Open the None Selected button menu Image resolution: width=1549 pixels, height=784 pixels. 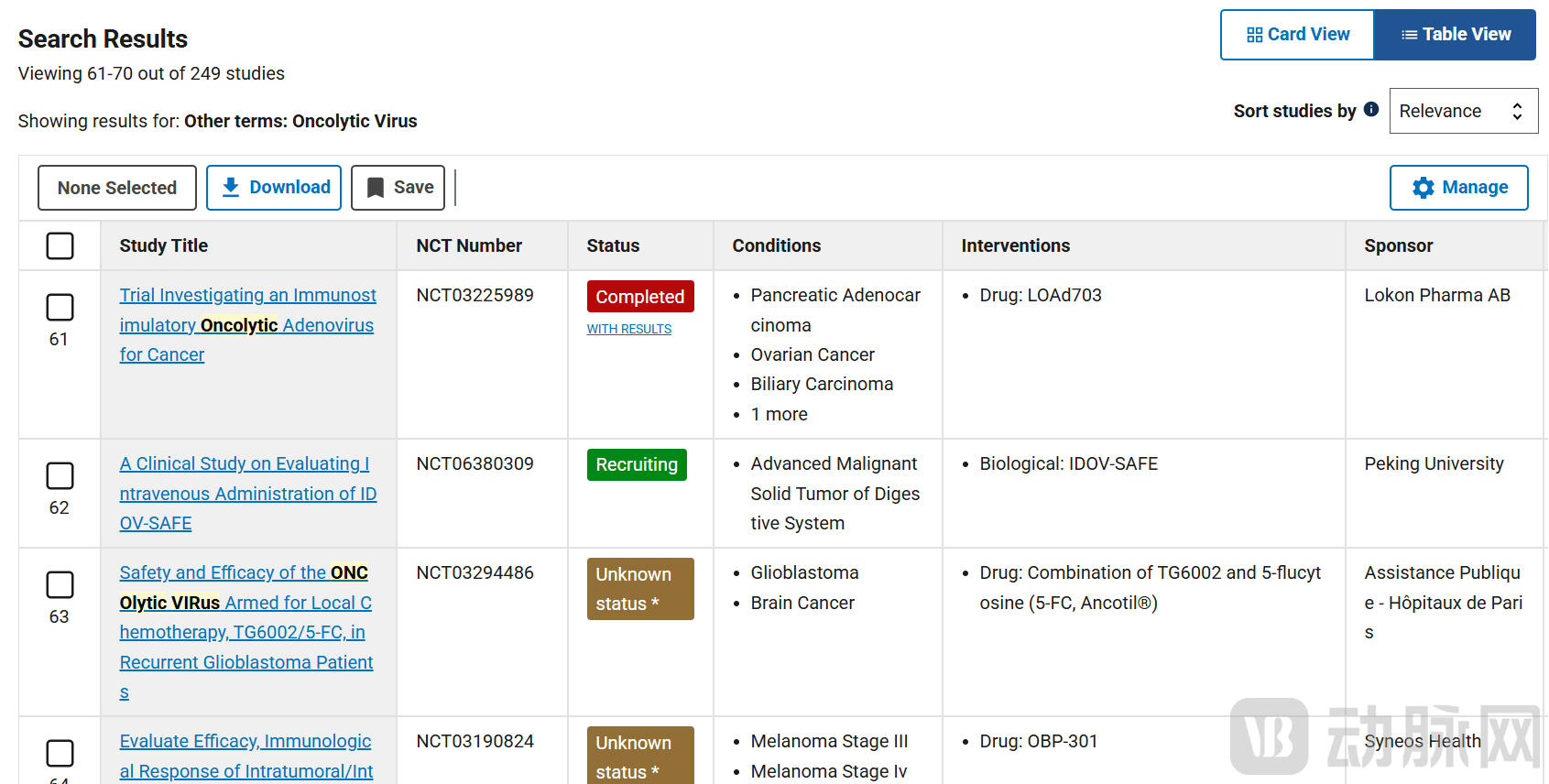pyautogui.click(x=117, y=188)
